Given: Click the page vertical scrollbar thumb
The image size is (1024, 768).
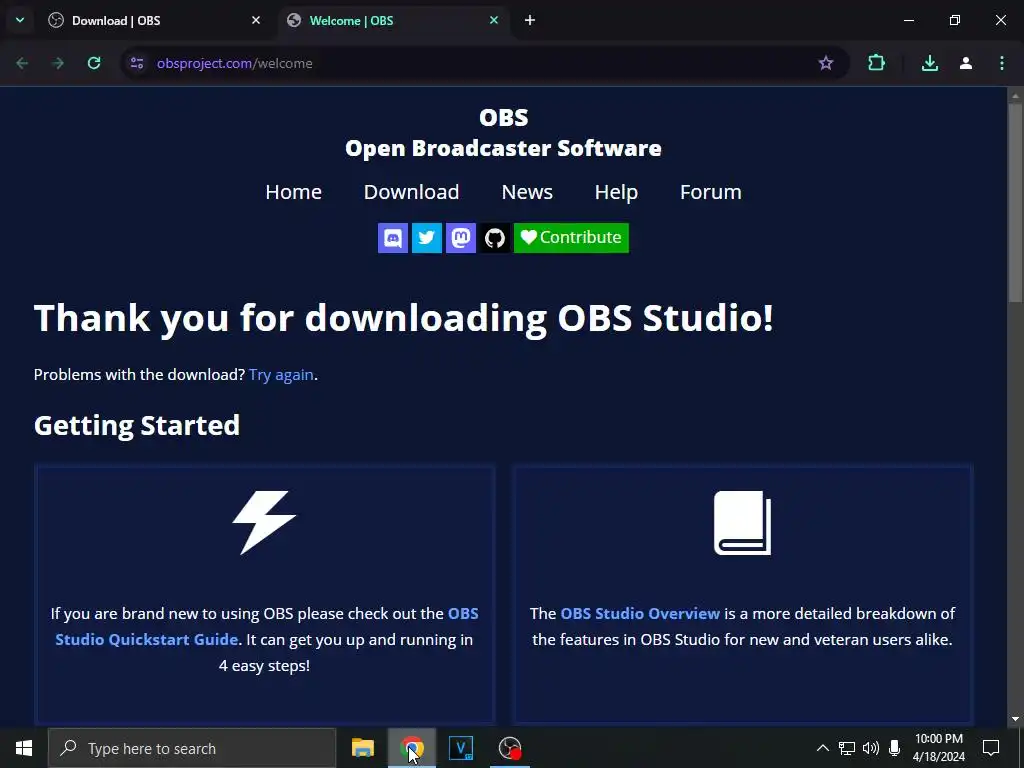Looking at the screenshot, I should tap(1015, 202).
